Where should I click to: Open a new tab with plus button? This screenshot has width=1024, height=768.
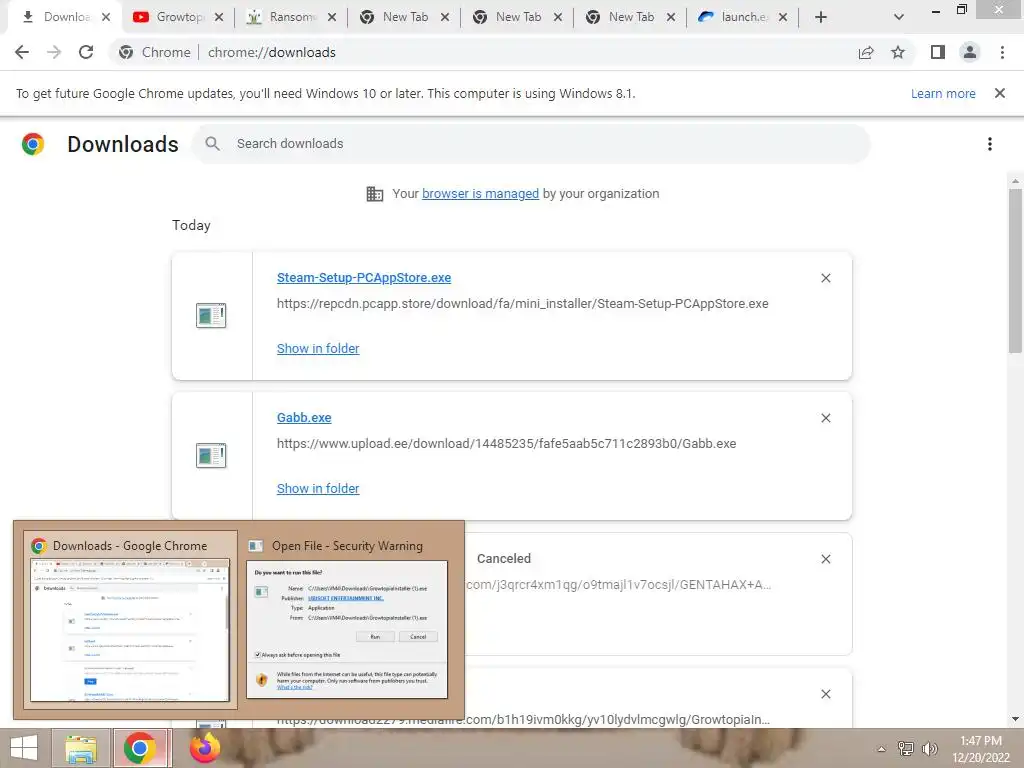coord(821,17)
